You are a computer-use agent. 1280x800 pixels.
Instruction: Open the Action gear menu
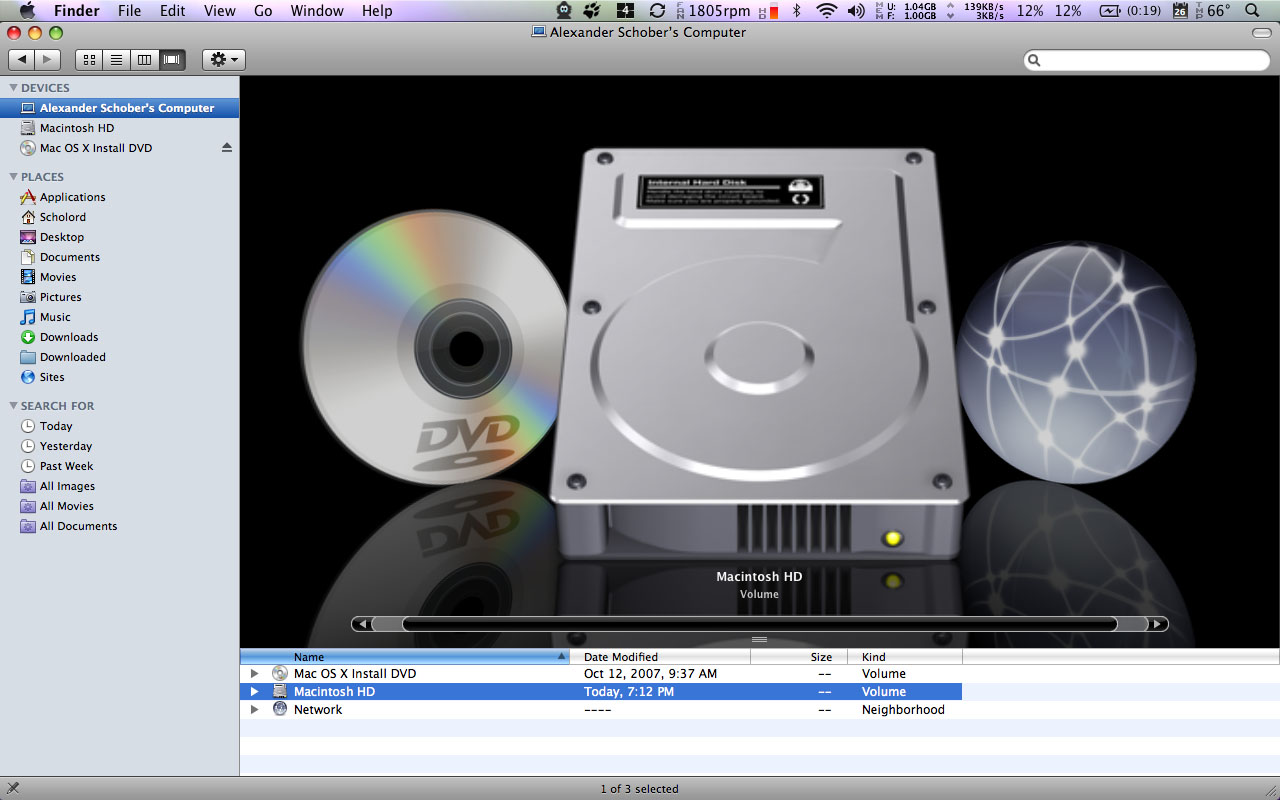click(x=224, y=60)
